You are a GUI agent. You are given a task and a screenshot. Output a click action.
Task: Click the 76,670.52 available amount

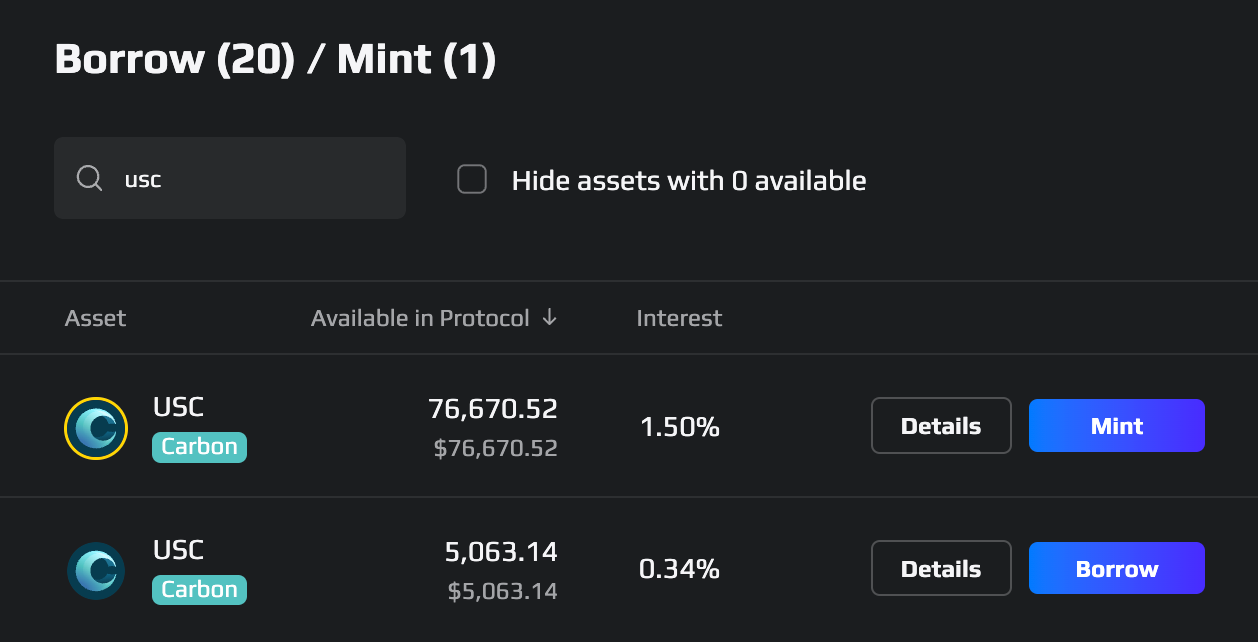tap(493, 409)
